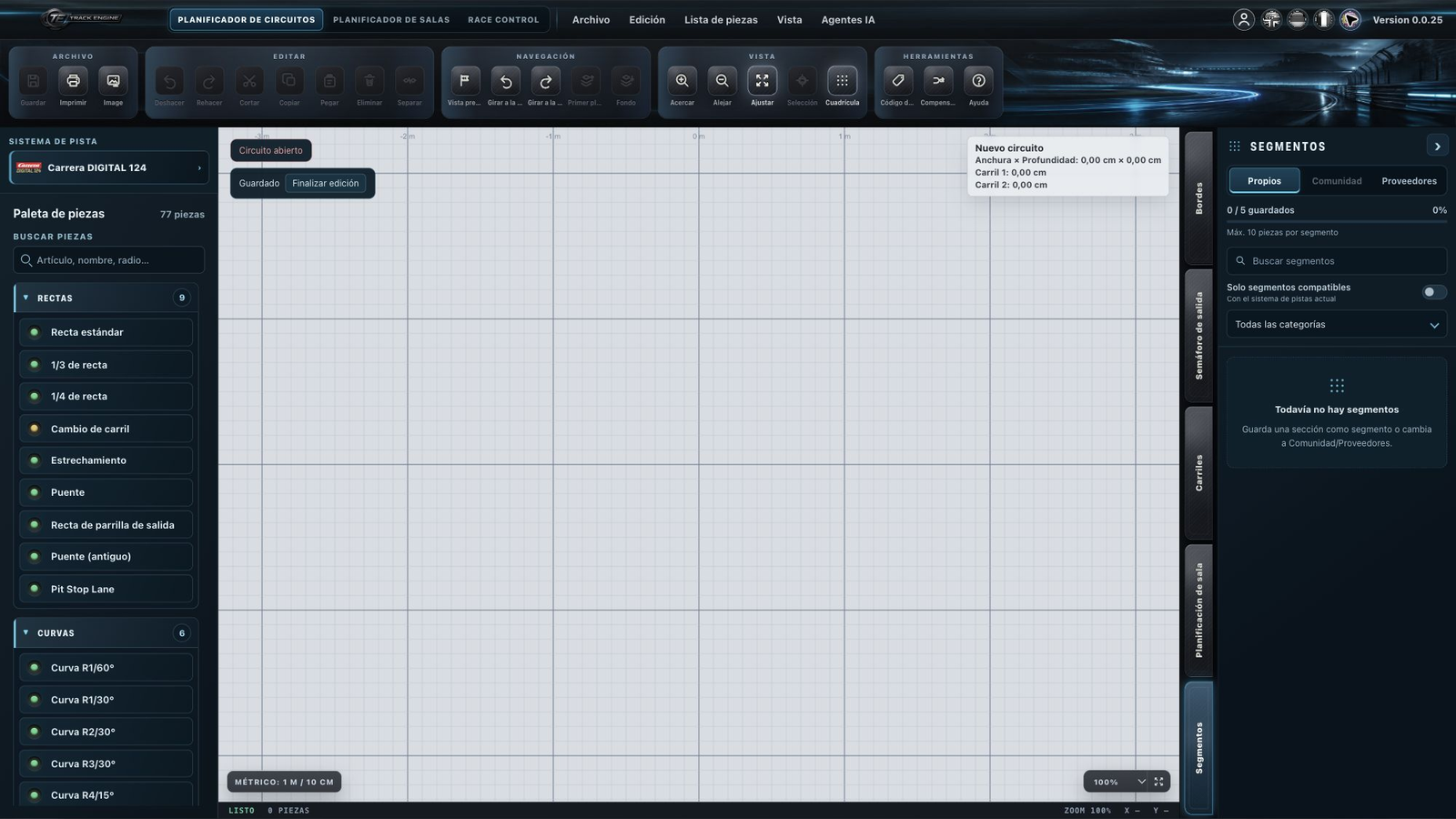The image size is (1456, 819).
Task: Click the Guardar floppy disk icon
Action: click(x=33, y=81)
